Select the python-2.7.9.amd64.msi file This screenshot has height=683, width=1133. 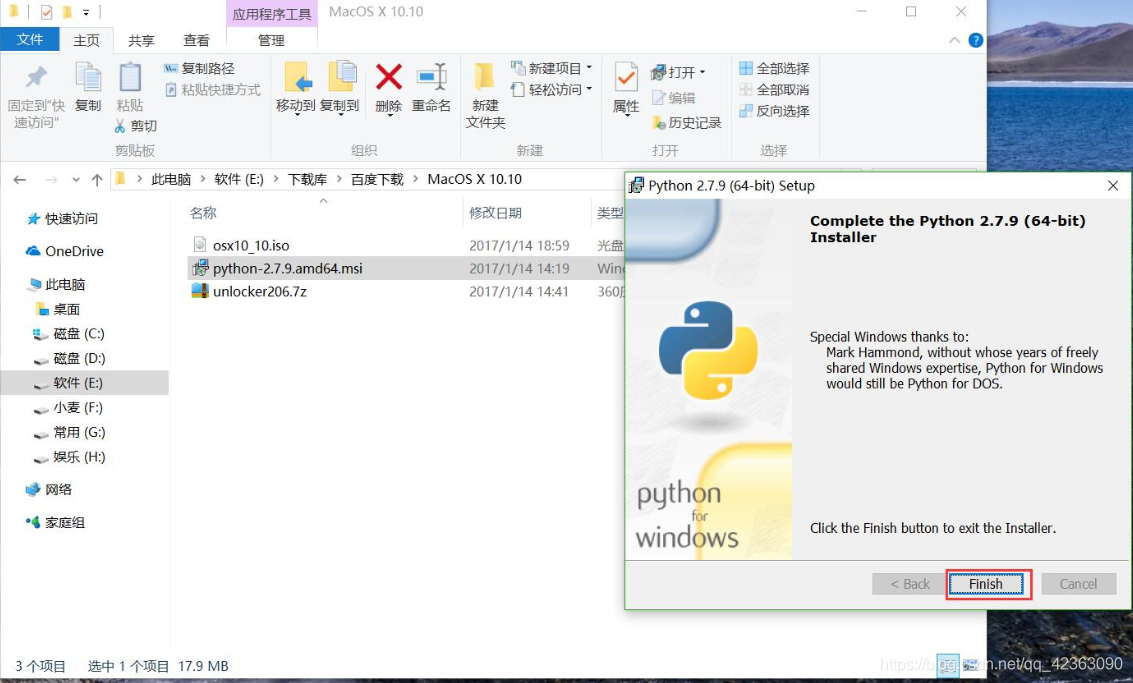[288, 269]
